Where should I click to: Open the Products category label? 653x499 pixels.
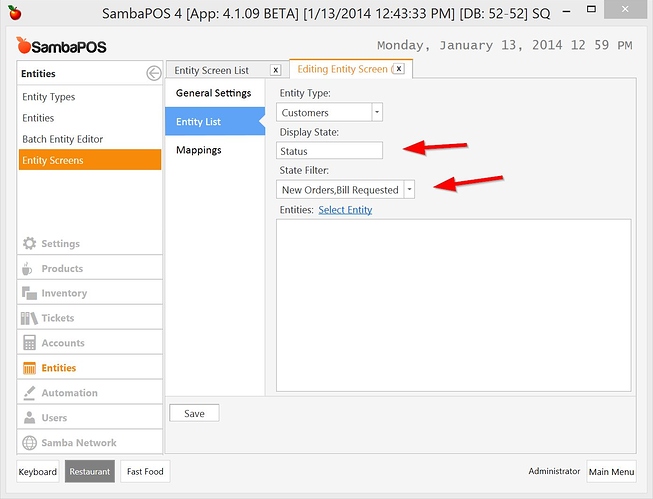62,269
